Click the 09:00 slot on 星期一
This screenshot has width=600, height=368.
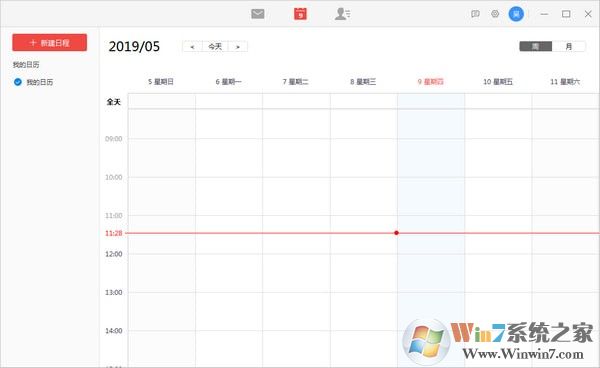click(x=229, y=158)
